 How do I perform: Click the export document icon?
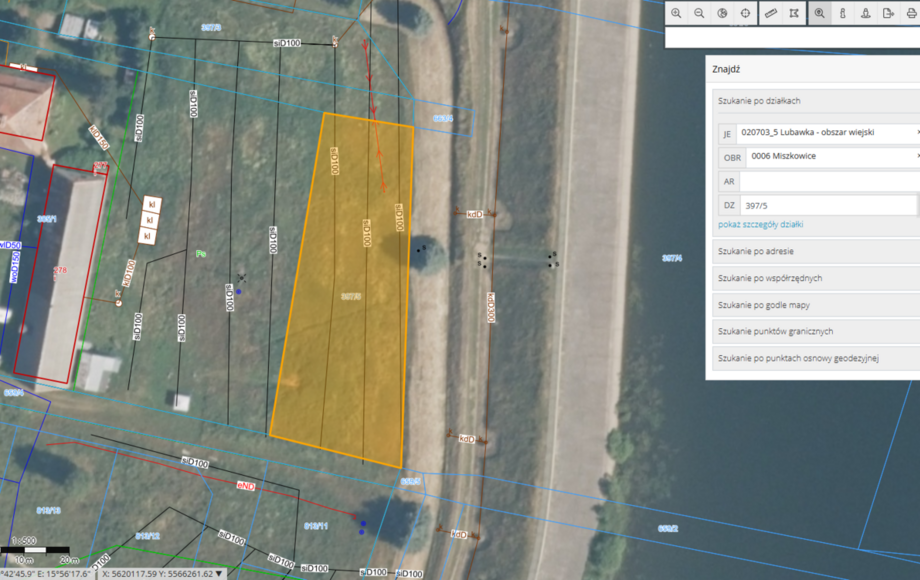click(888, 13)
